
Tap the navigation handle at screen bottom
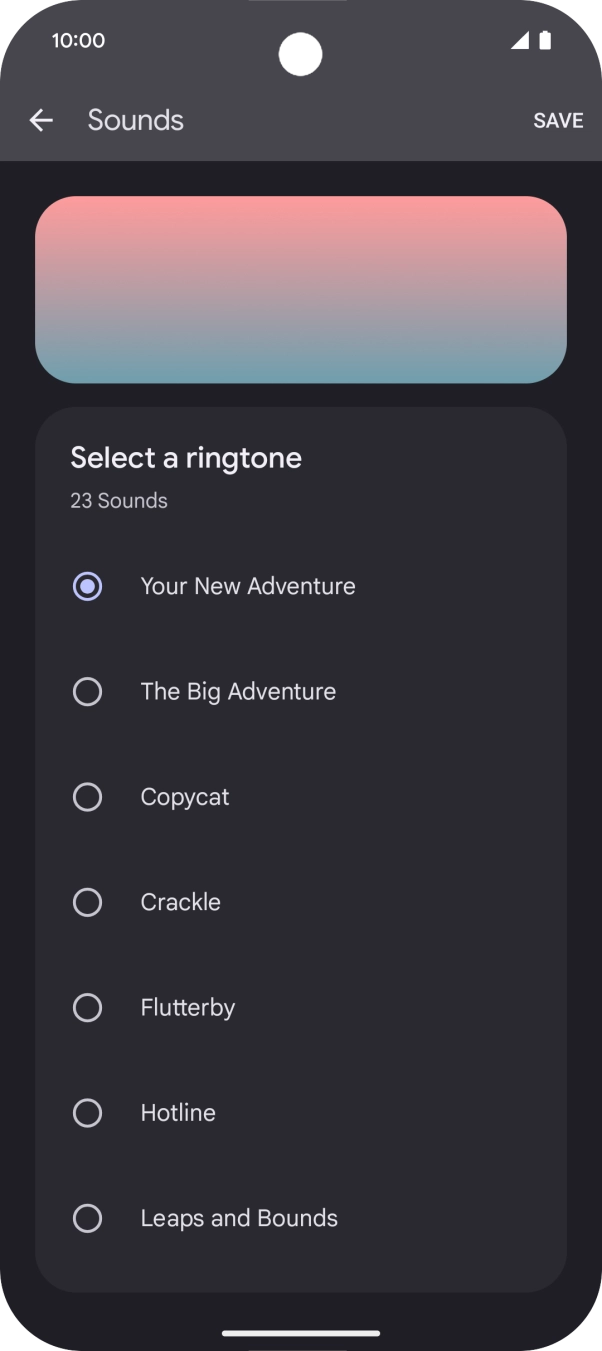(x=301, y=1333)
